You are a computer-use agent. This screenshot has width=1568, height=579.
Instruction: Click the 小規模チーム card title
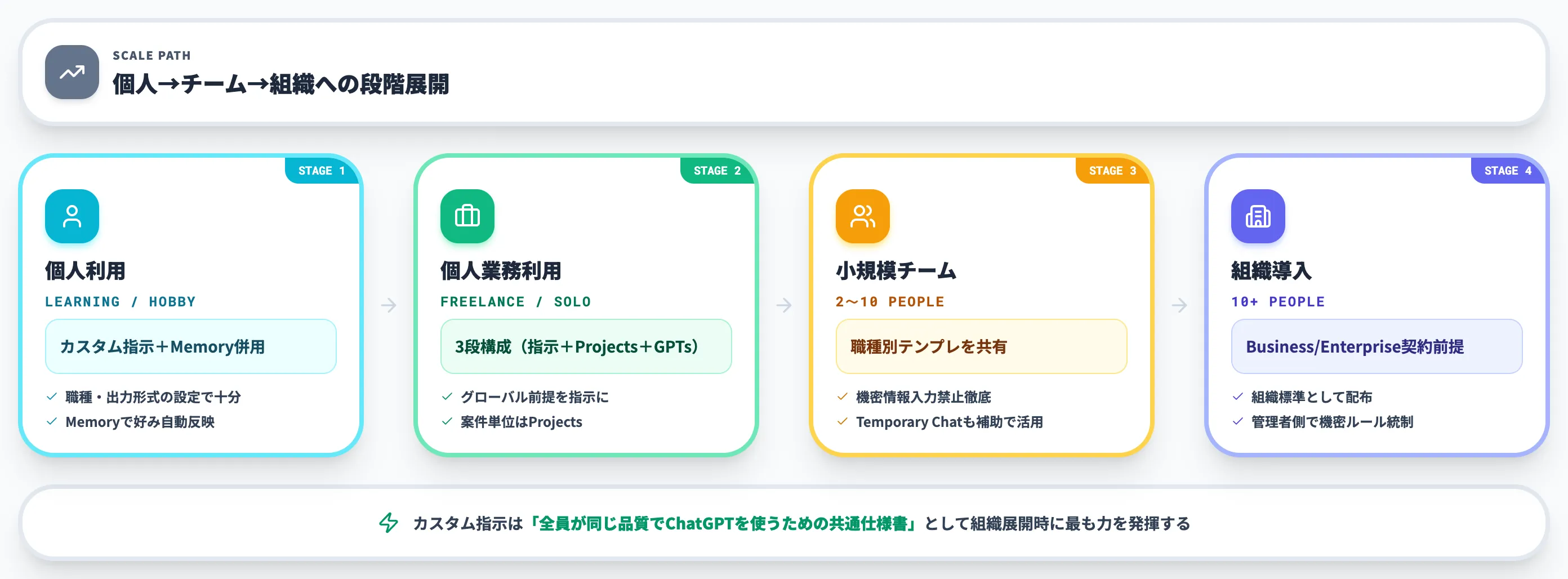click(896, 271)
